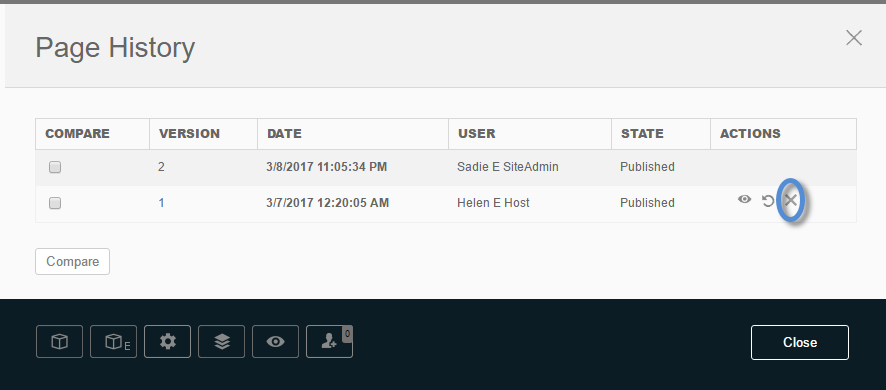Image resolution: width=886 pixels, height=390 pixels.
Task: Click the stacked layers icon
Action: click(x=222, y=341)
